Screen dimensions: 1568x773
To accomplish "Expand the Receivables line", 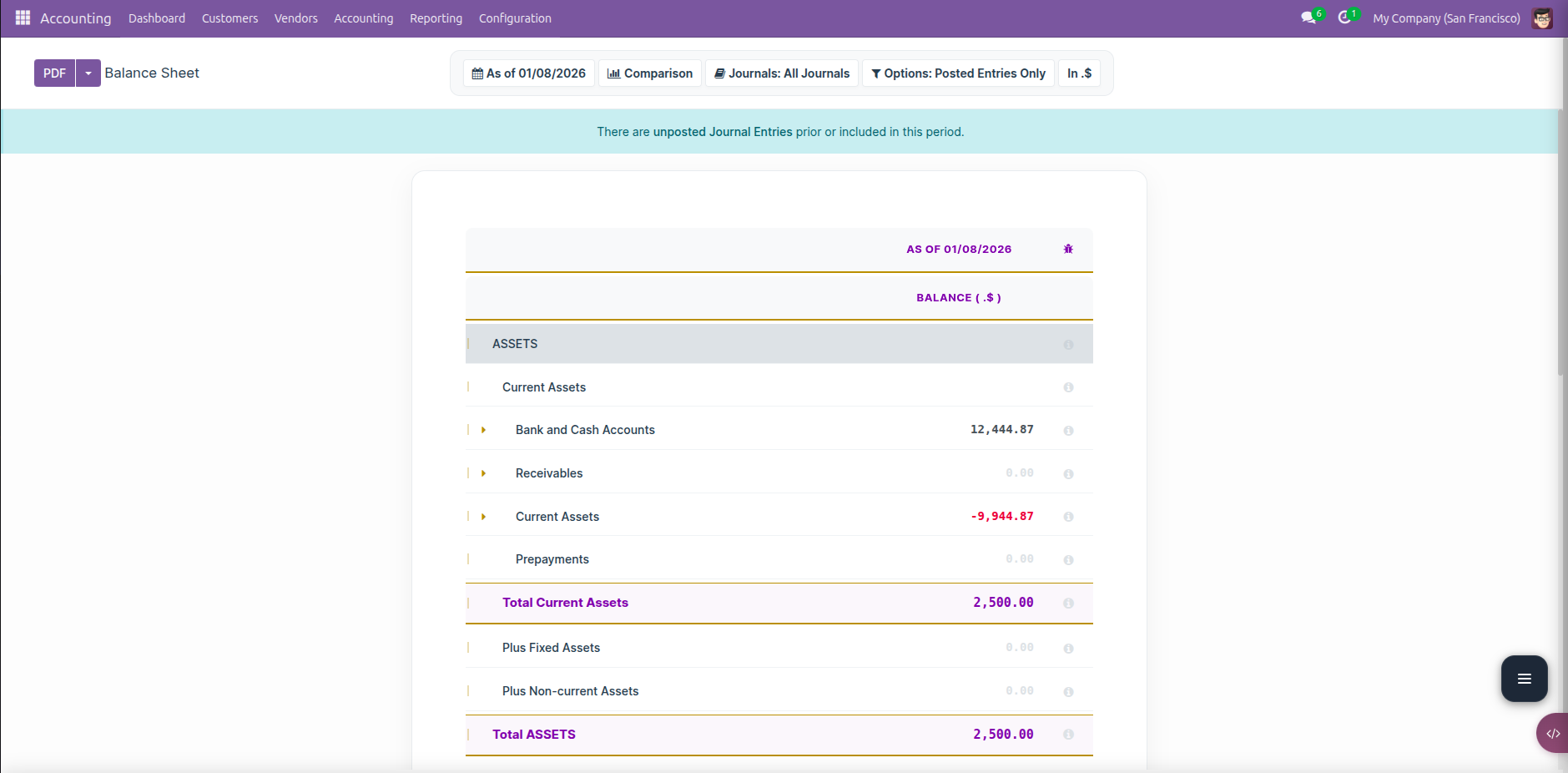I will (483, 473).
